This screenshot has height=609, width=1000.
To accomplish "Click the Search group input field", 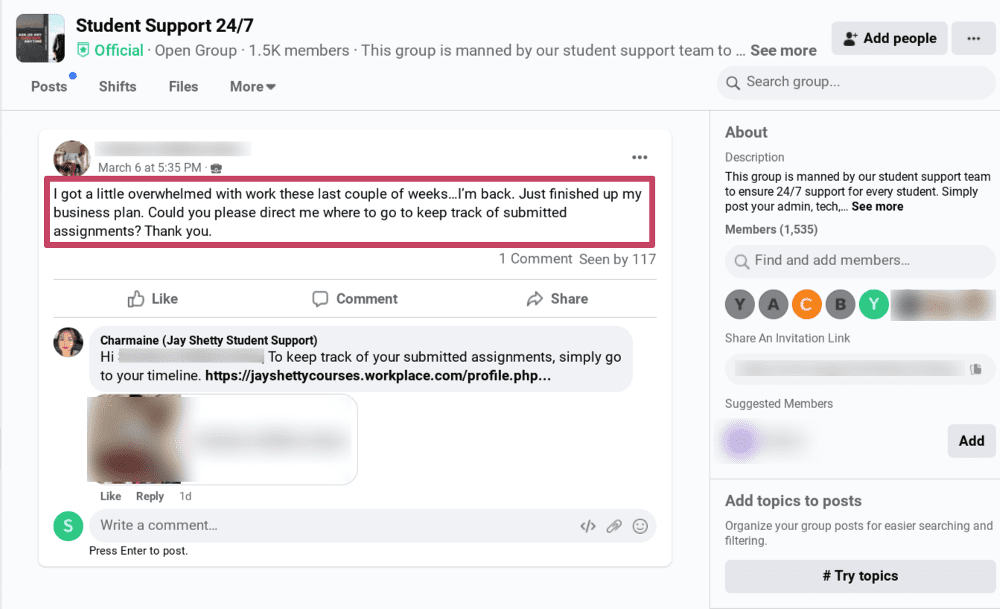I will tap(856, 82).
